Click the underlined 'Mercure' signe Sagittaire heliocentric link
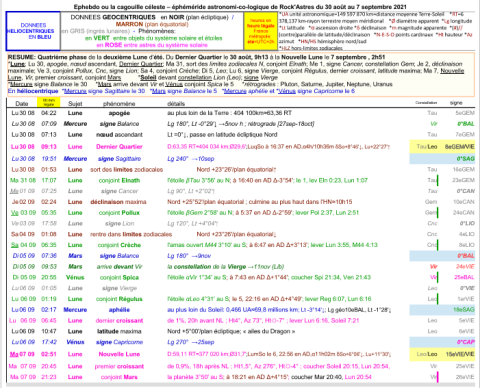The height and width of the screenshot is (388, 480). [75, 91]
